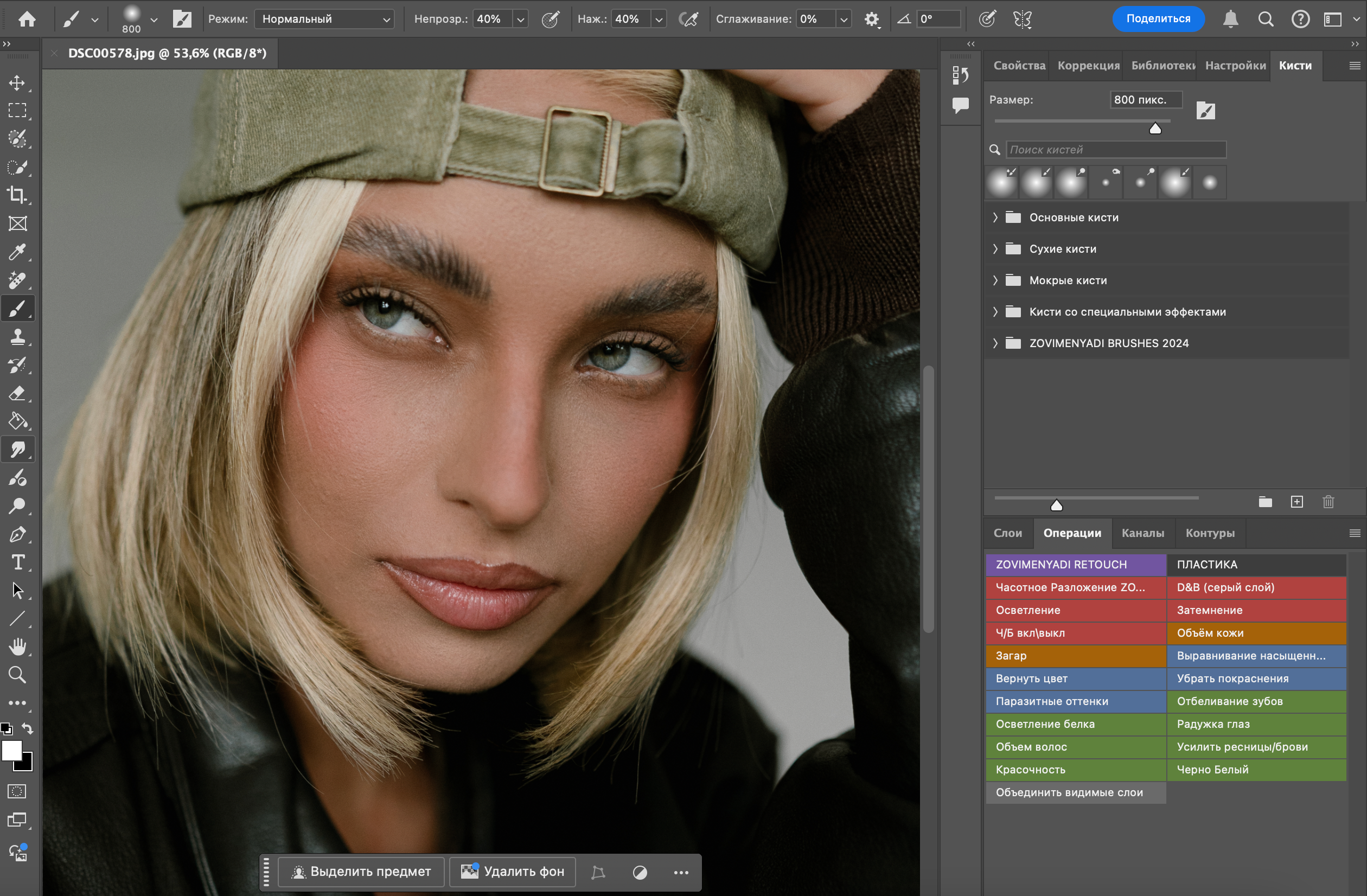Select the Crop tool

tap(17, 195)
